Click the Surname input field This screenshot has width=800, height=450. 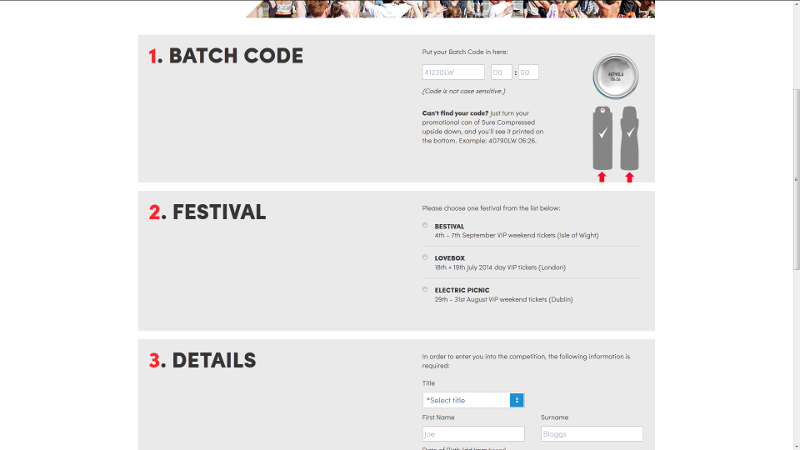coord(592,434)
